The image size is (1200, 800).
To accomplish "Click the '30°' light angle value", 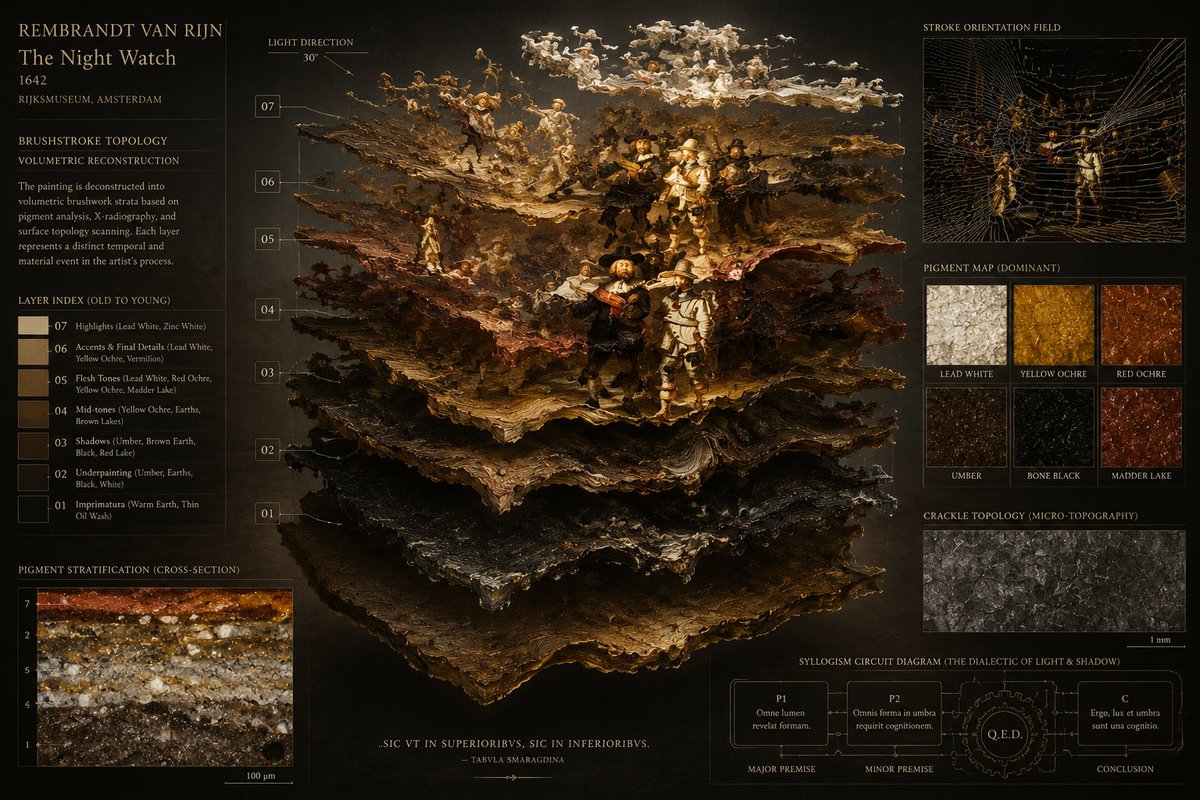I will 311,58.
